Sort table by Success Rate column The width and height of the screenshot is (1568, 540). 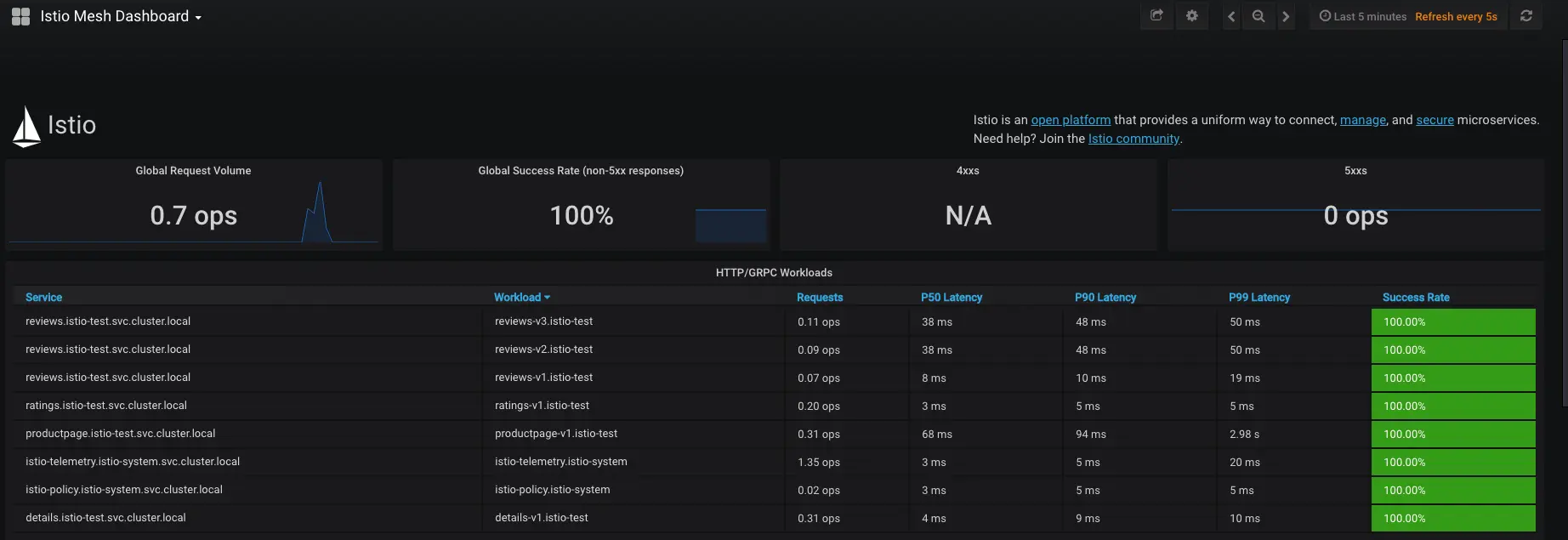[x=1416, y=298]
